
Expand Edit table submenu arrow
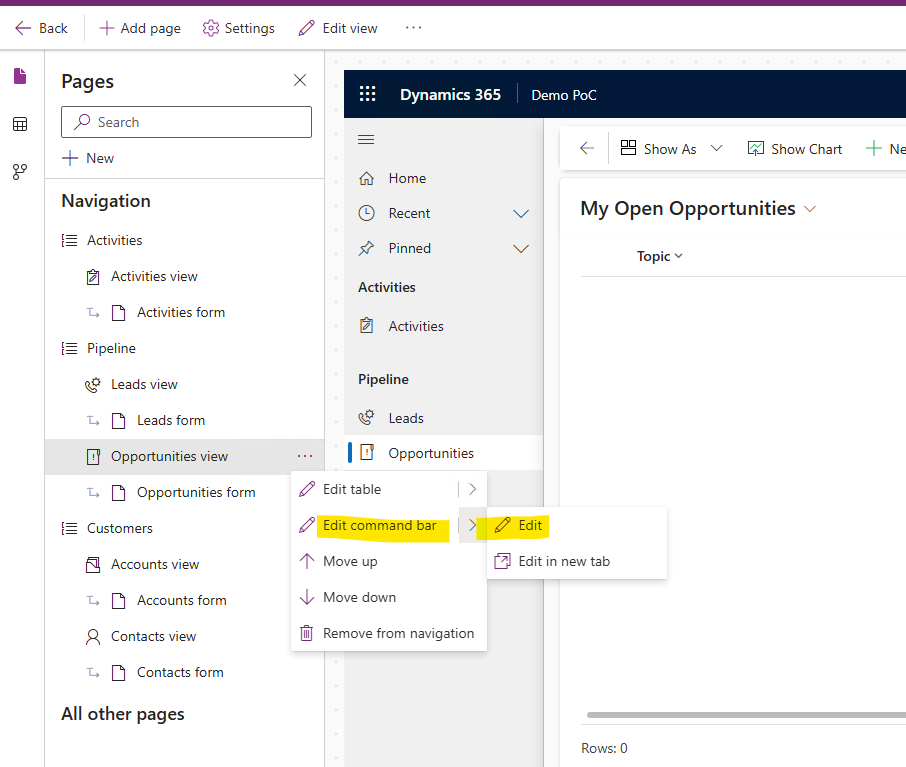[473, 490]
